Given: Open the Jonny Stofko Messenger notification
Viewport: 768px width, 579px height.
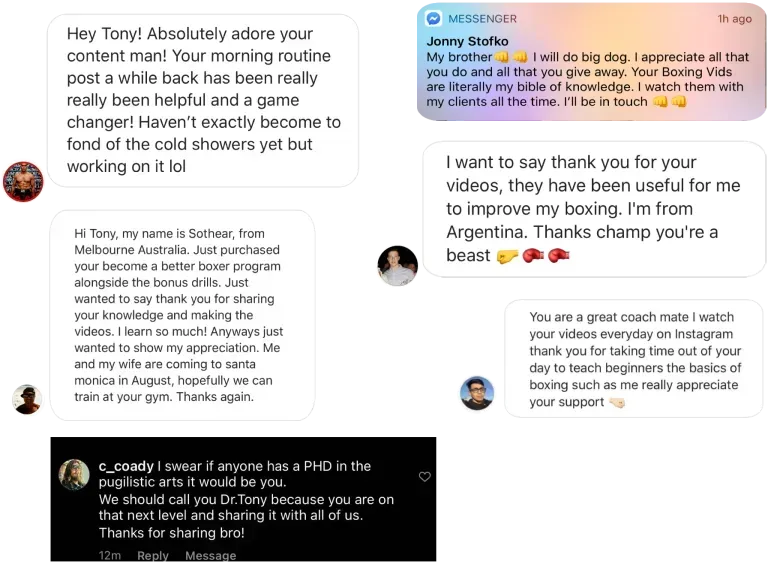Looking at the screenshot, I should point(592,62).
